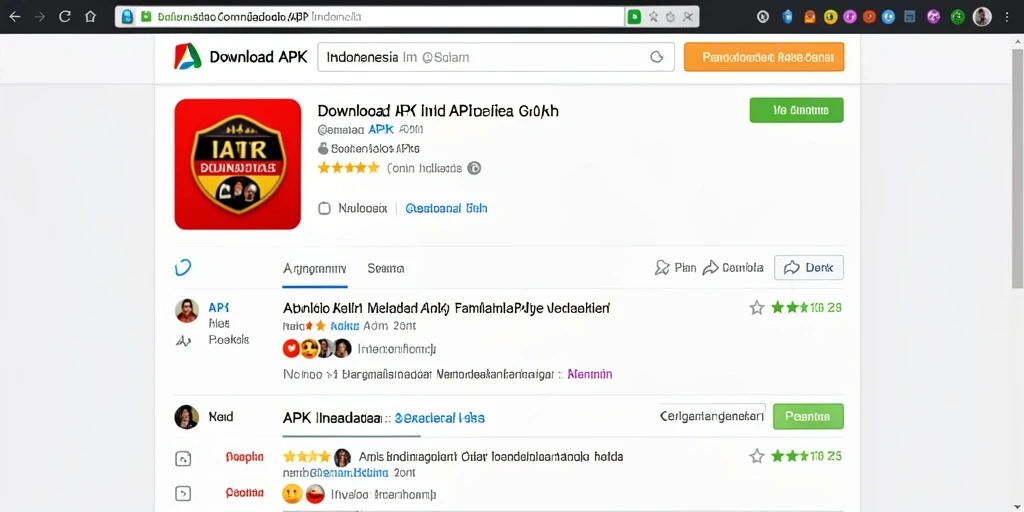Select the APK Ineadaaa section tab
1024x512 pixels.
coord(332,417)
